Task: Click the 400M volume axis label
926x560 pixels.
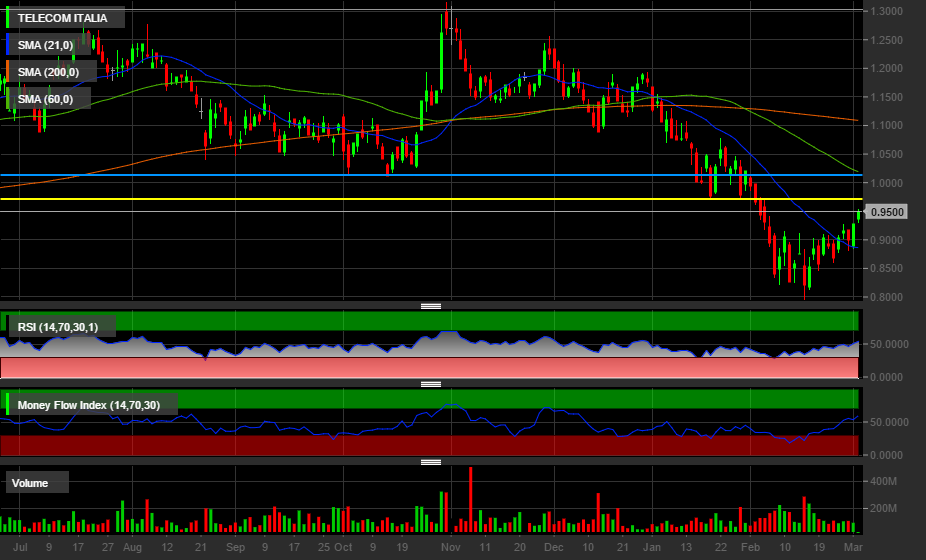Action: [x=883, y=481]
